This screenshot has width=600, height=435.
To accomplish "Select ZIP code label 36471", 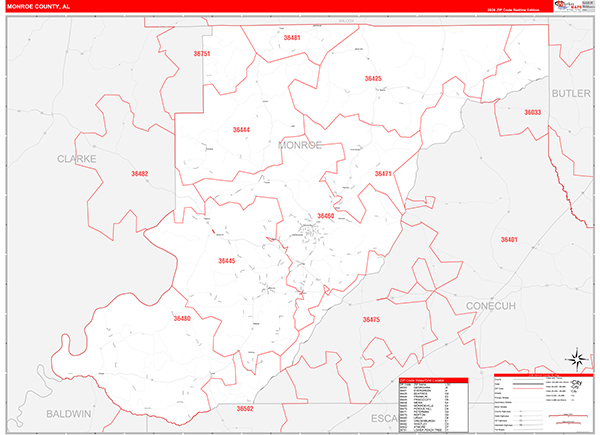I will pos(383,174).
